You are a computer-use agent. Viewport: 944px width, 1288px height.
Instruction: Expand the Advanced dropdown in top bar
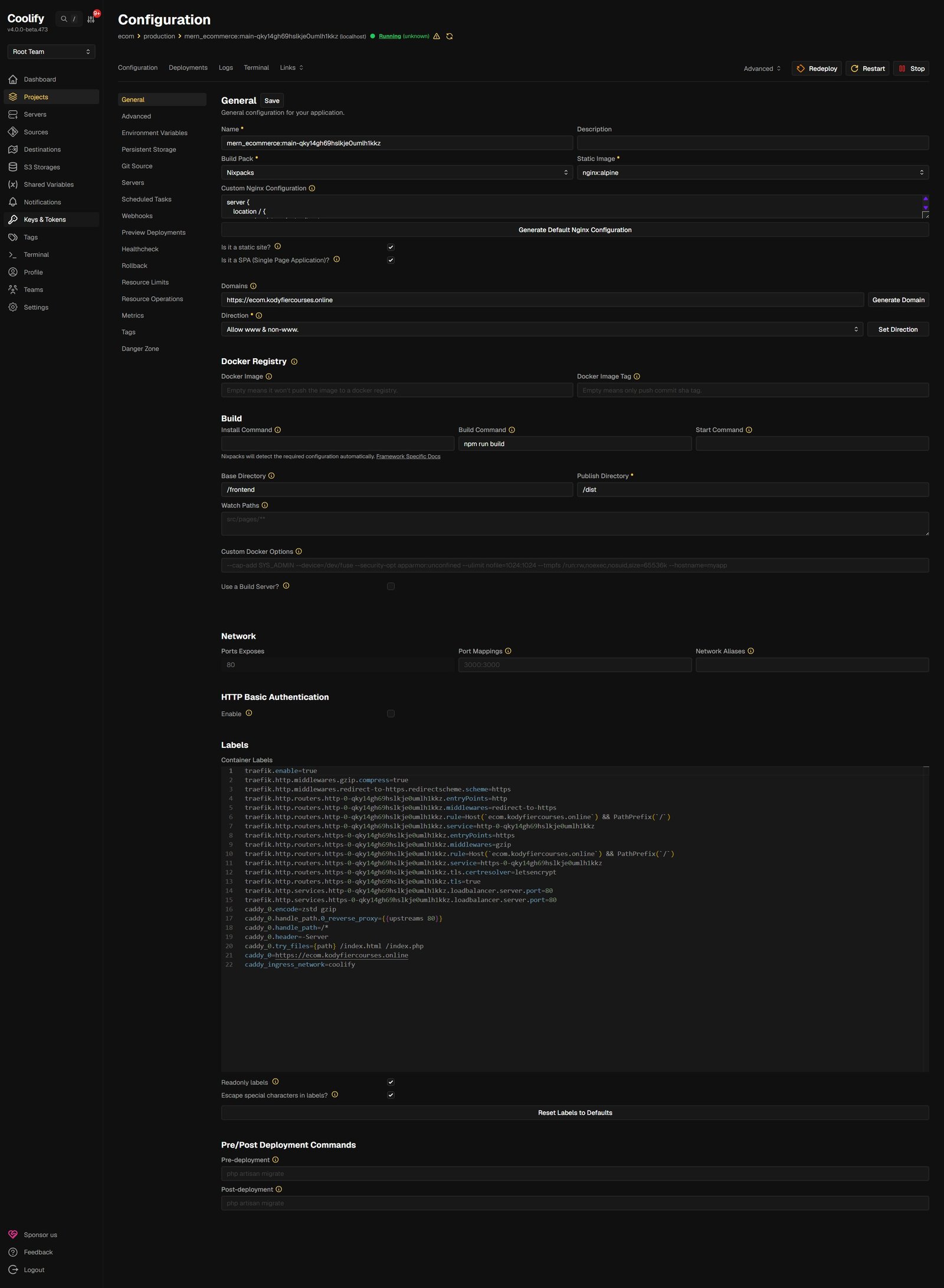(762, 68)
